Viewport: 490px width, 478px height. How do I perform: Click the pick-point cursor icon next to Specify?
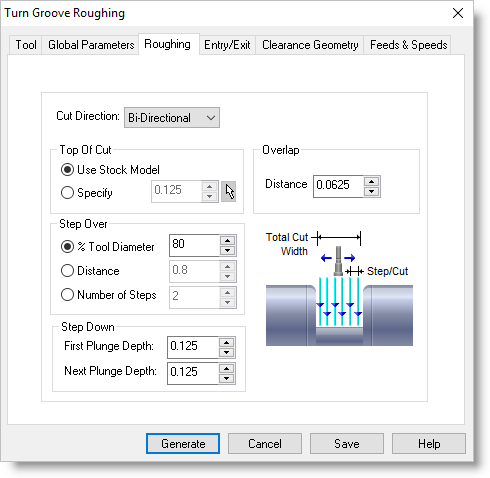[x=229, y=192]
